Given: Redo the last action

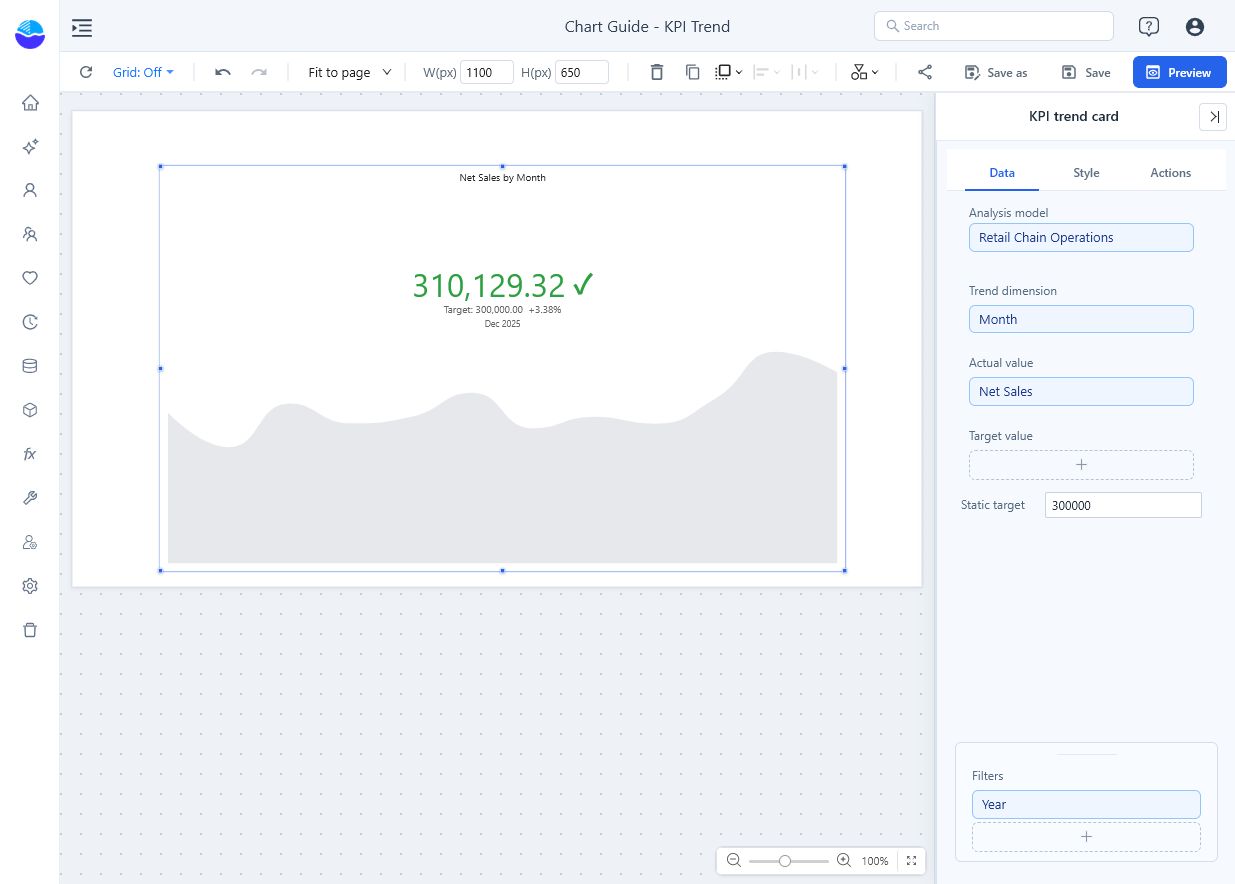Looking at the screenshot, I should click(259, 72).
